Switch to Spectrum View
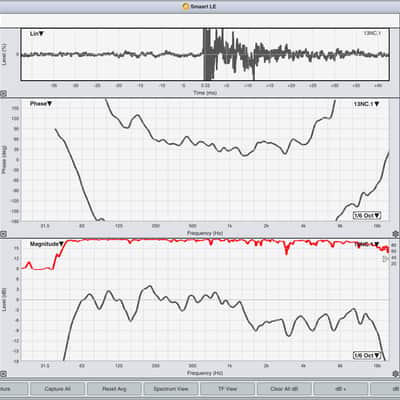The image size is (400, 400). tap(171, 389)
